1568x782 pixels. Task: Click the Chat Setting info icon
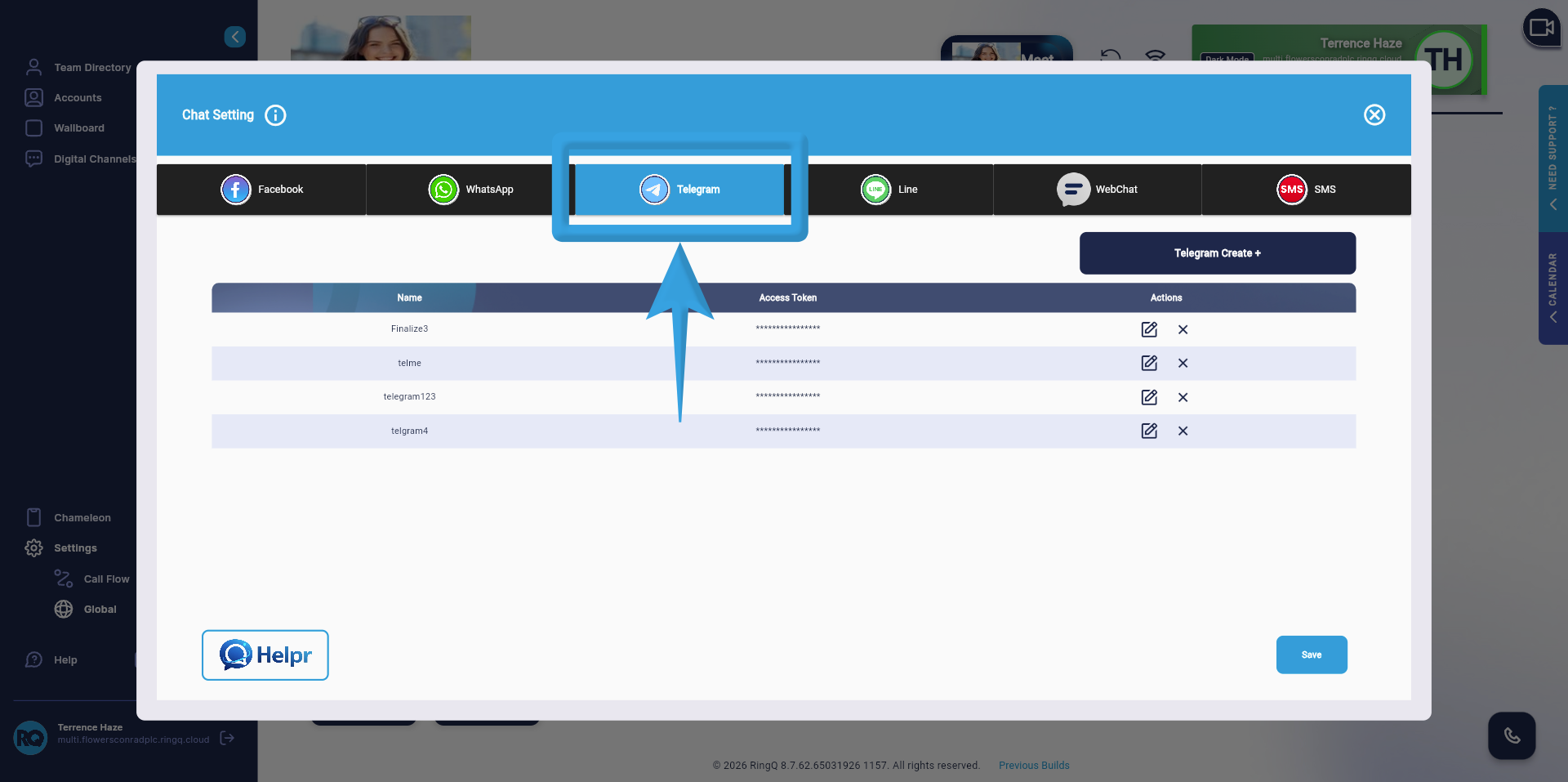(276, 115)
